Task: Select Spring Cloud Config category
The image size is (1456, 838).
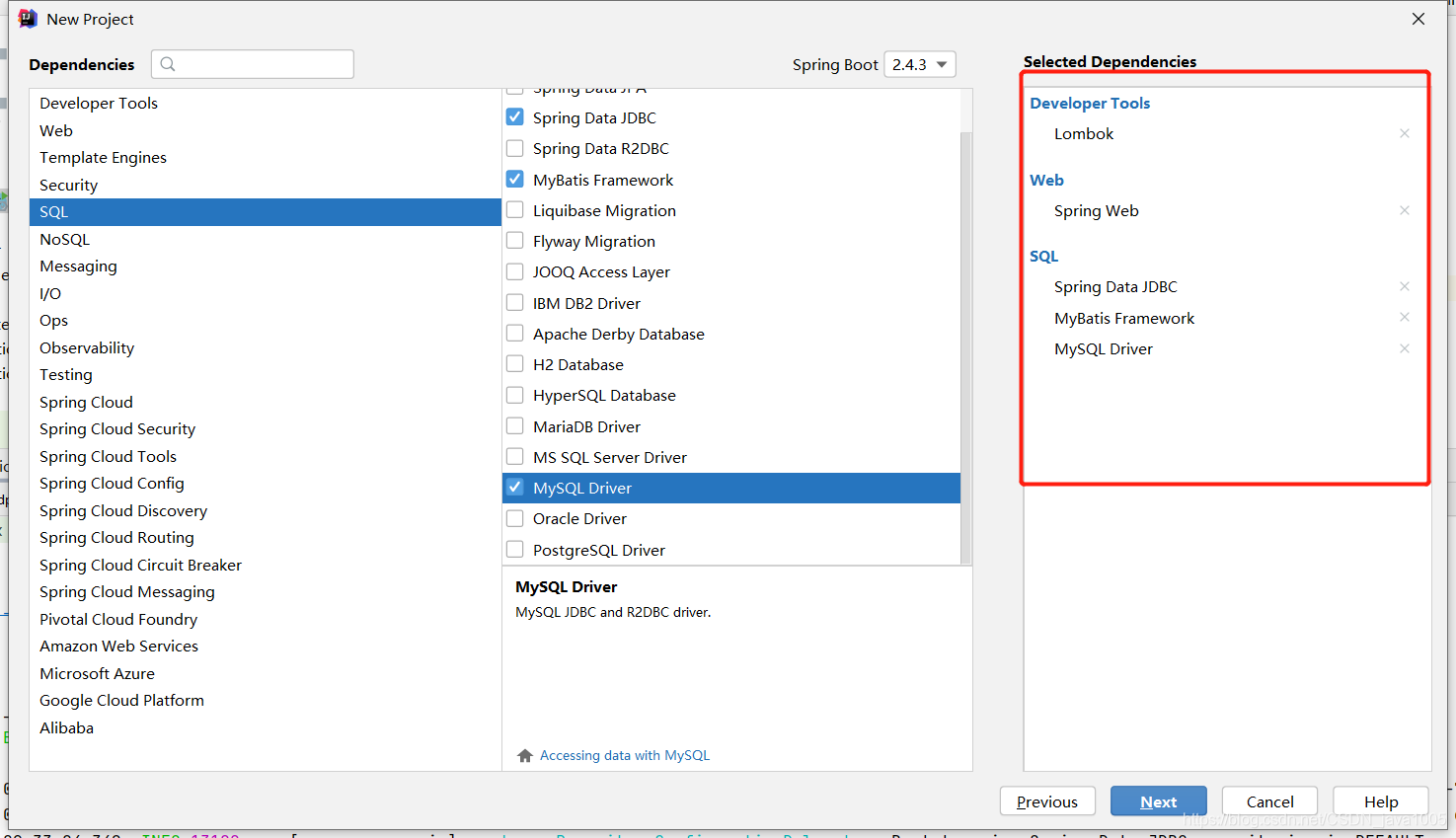Action: click(x=266, y=483)
